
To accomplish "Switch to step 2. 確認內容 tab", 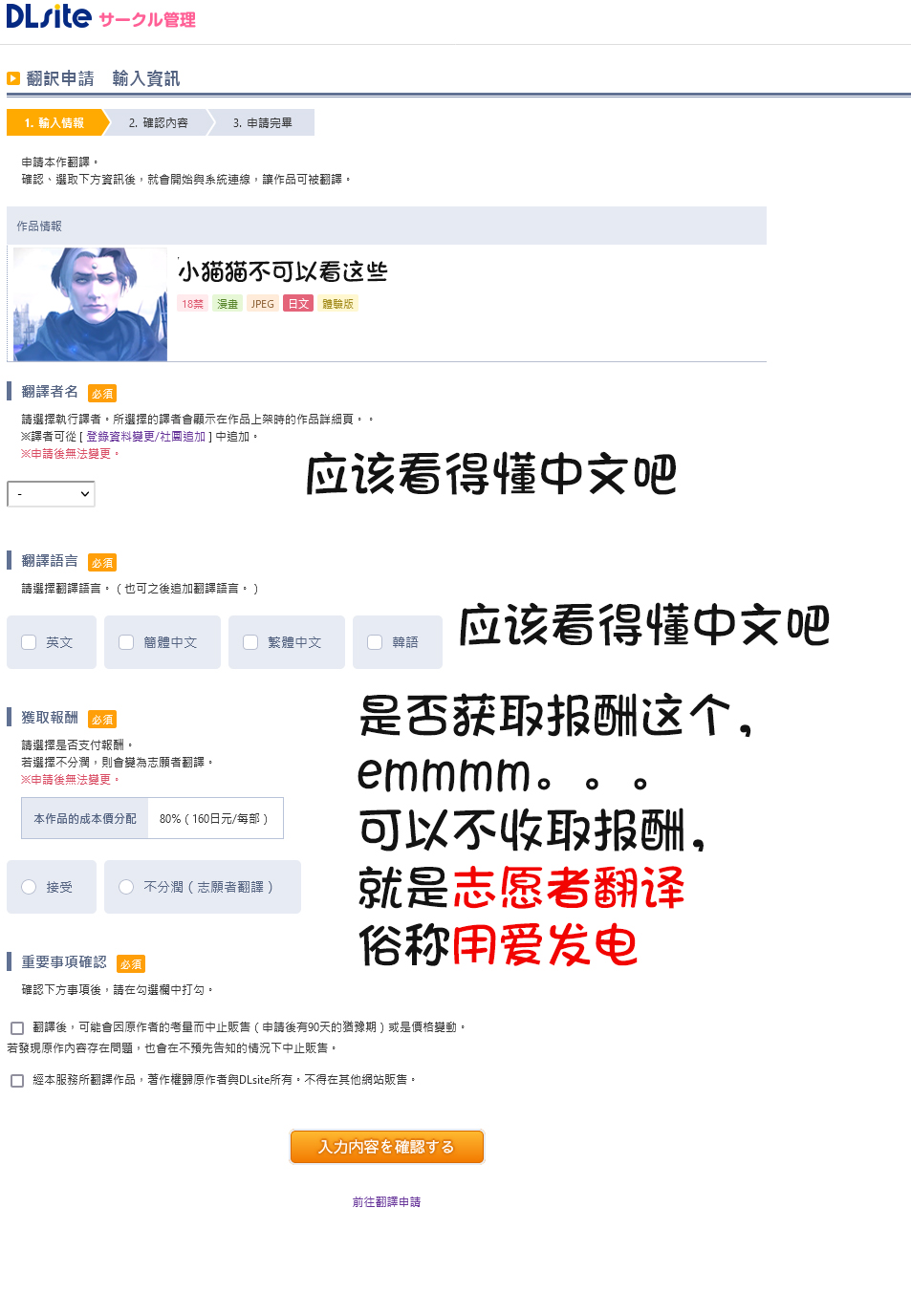I will pos(159,122).
